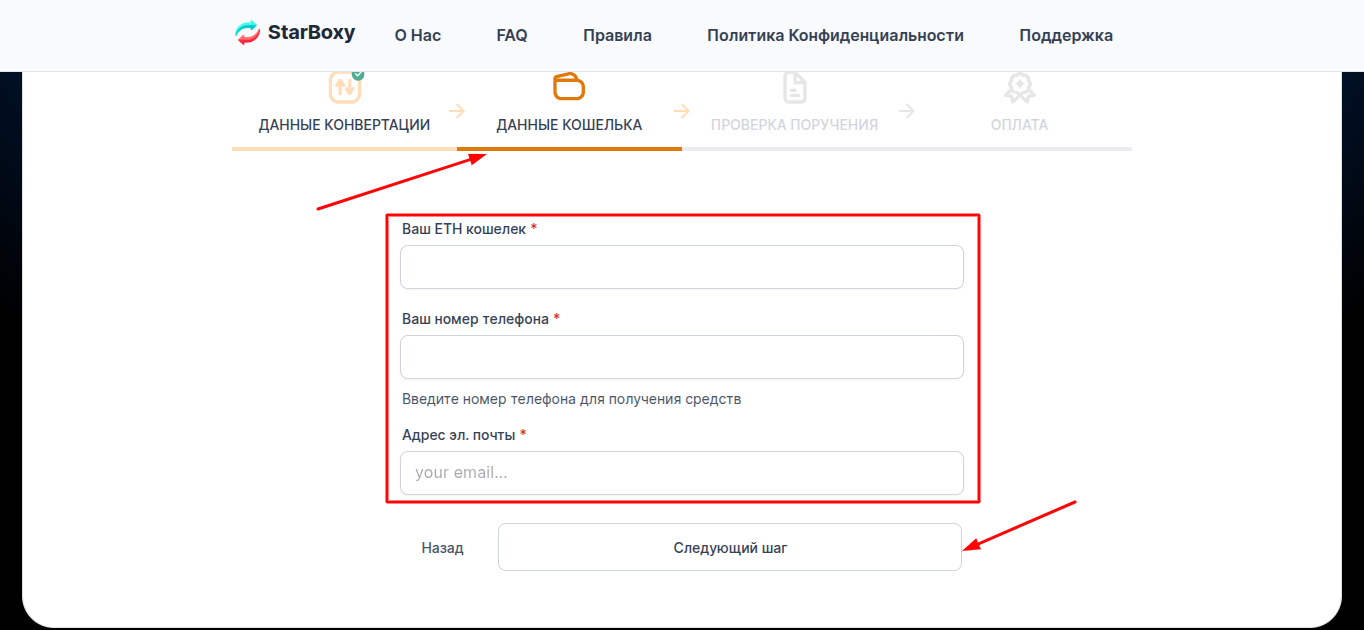1364x630 pixels.
Task: Go back with the Назад link
Action: coord(442,548)
